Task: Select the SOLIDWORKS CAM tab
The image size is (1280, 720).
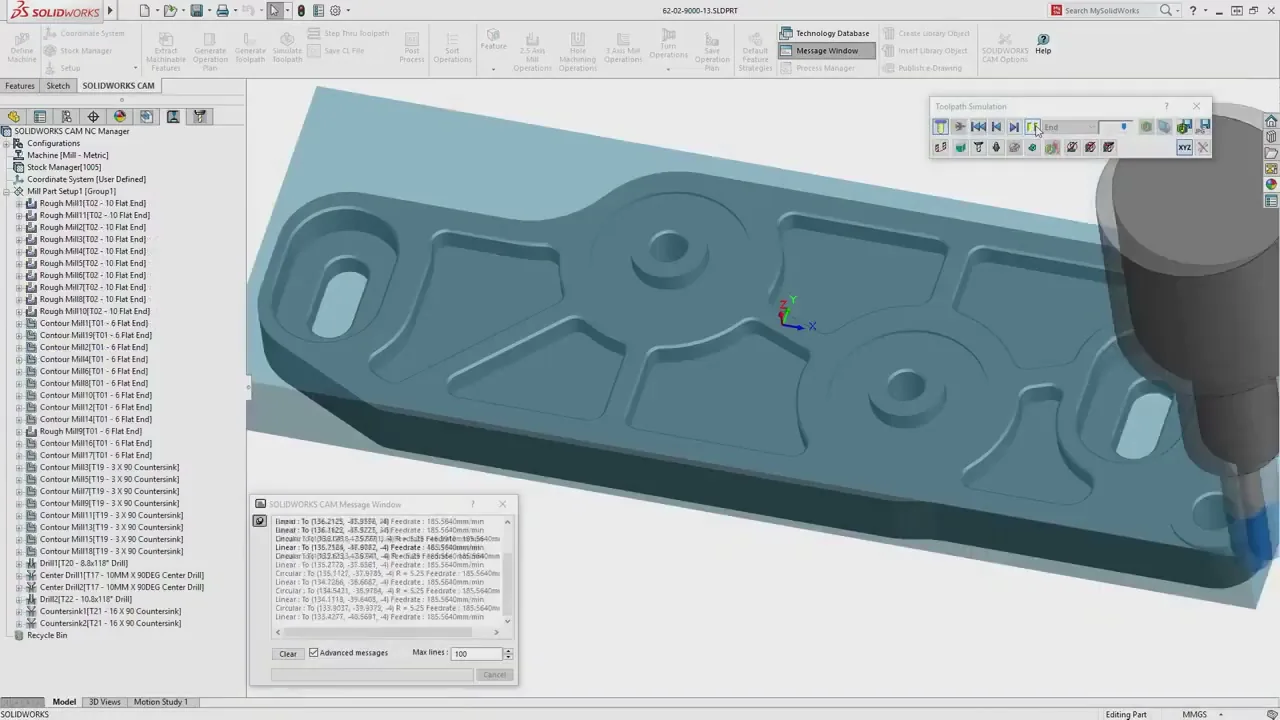Action: pos(118,86)
